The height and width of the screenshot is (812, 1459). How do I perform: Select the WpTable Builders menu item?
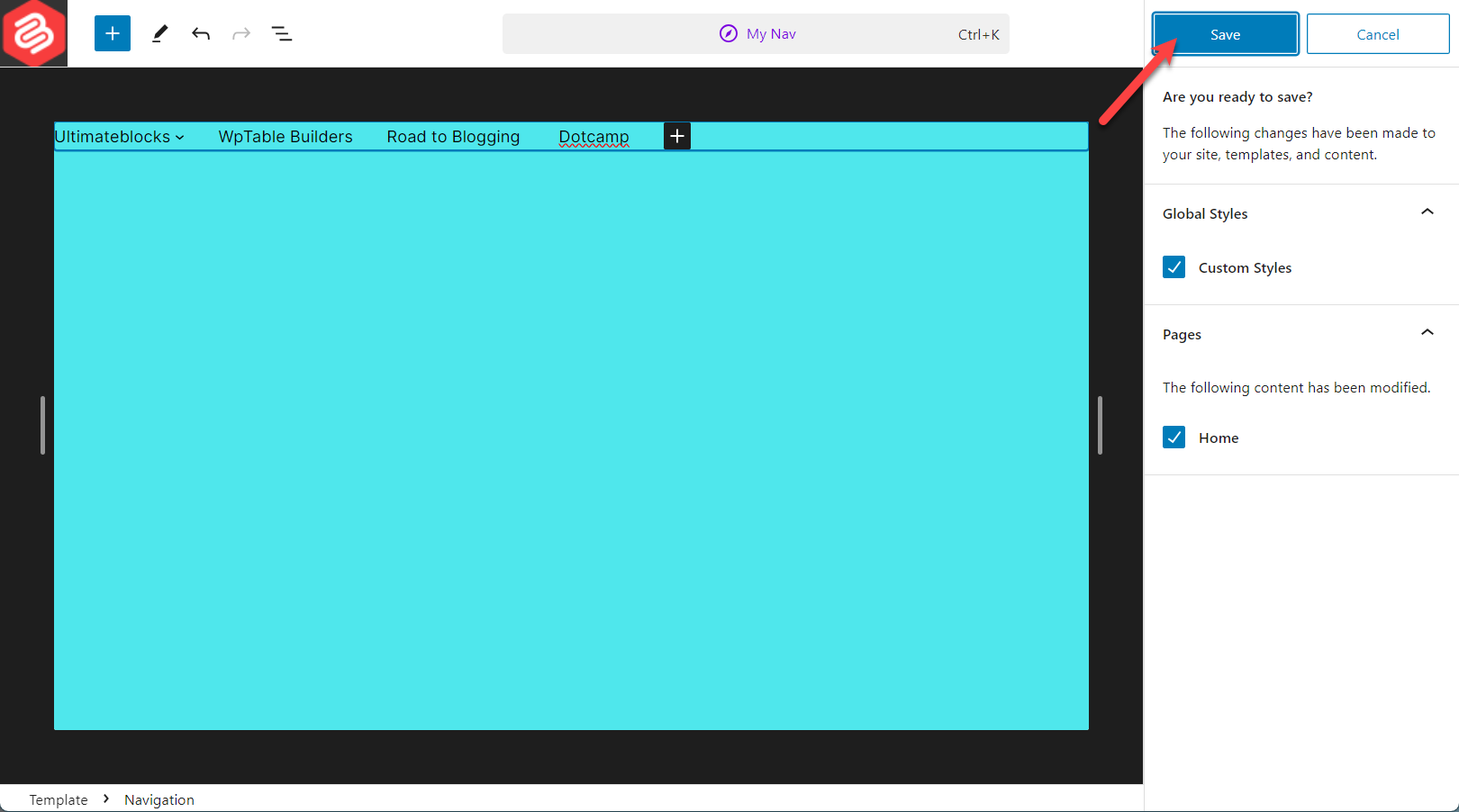[285, 136]
